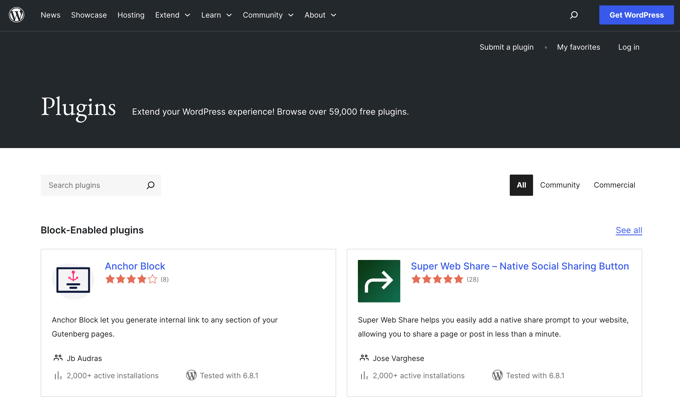Open Submit a plugin link
The width and height of the screenshot is (680, 399).
coord(507,47)
